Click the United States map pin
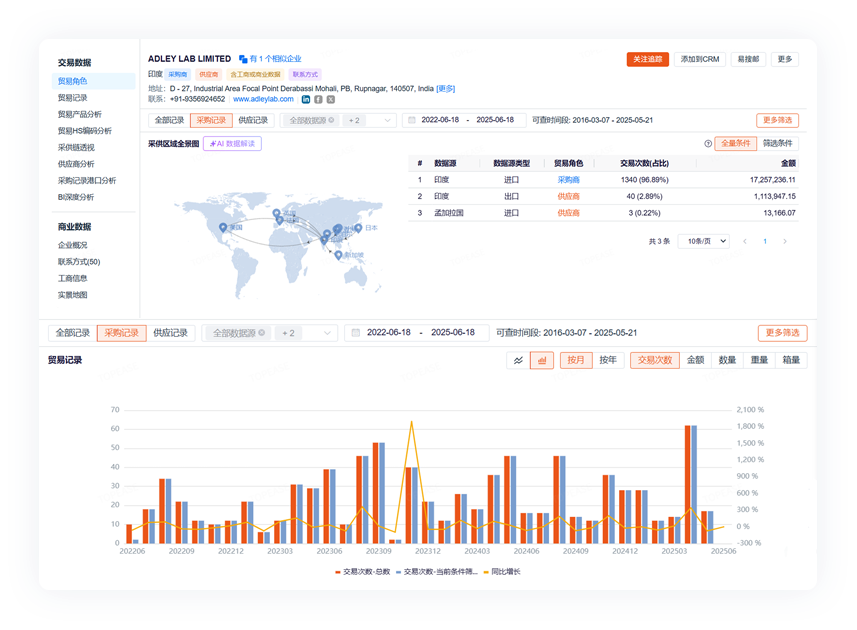Viewport: 857px width, 630px height. (x=223, y=228)
